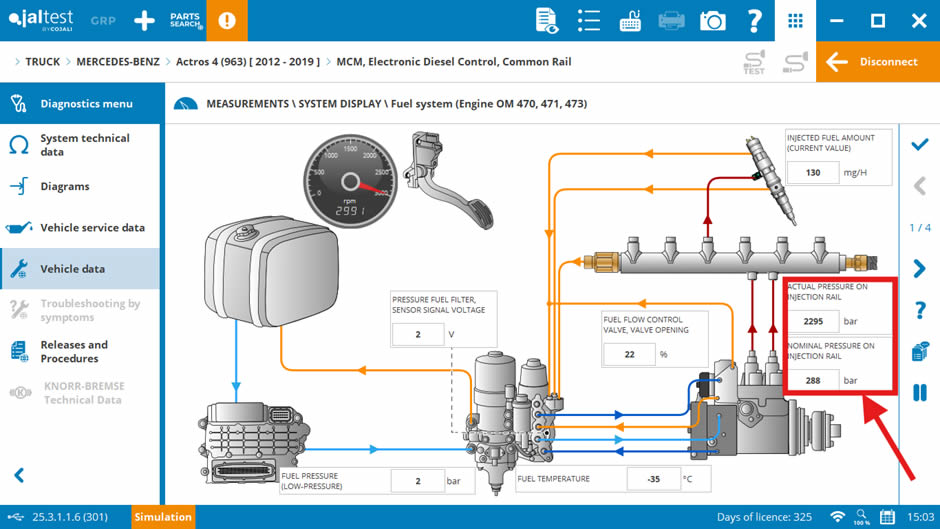Click the cable connection icon beside TEST
The width and height of the screenshot is (940, 529).
coord(796,62)
